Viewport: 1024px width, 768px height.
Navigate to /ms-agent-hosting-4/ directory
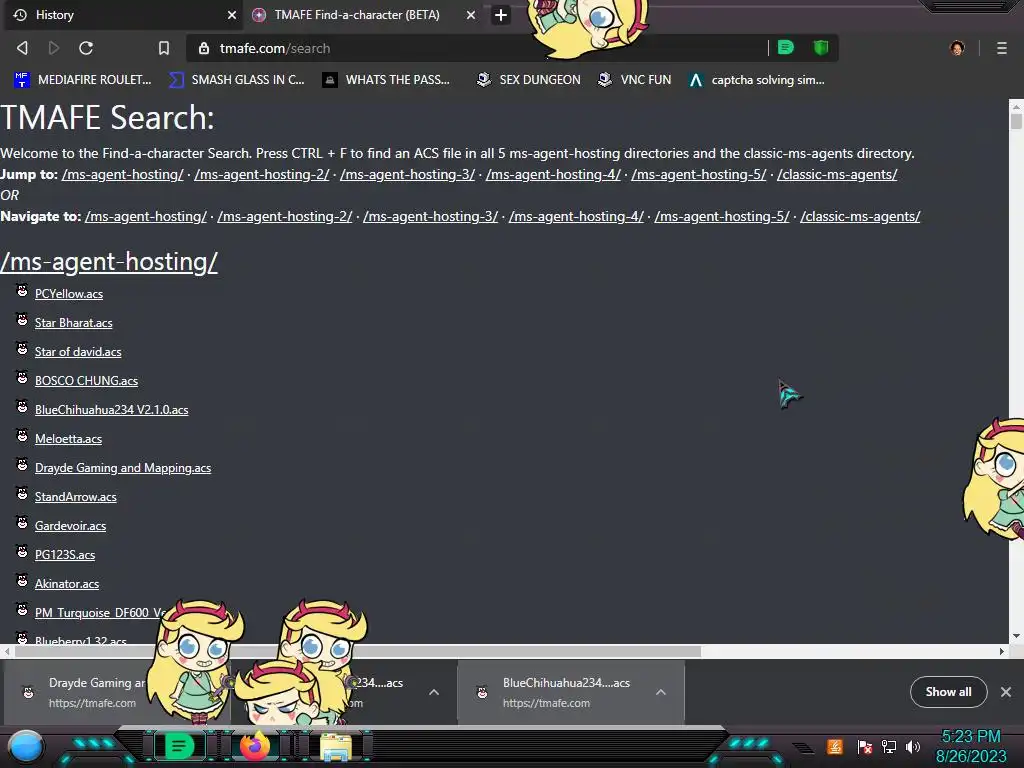point(576,216)
